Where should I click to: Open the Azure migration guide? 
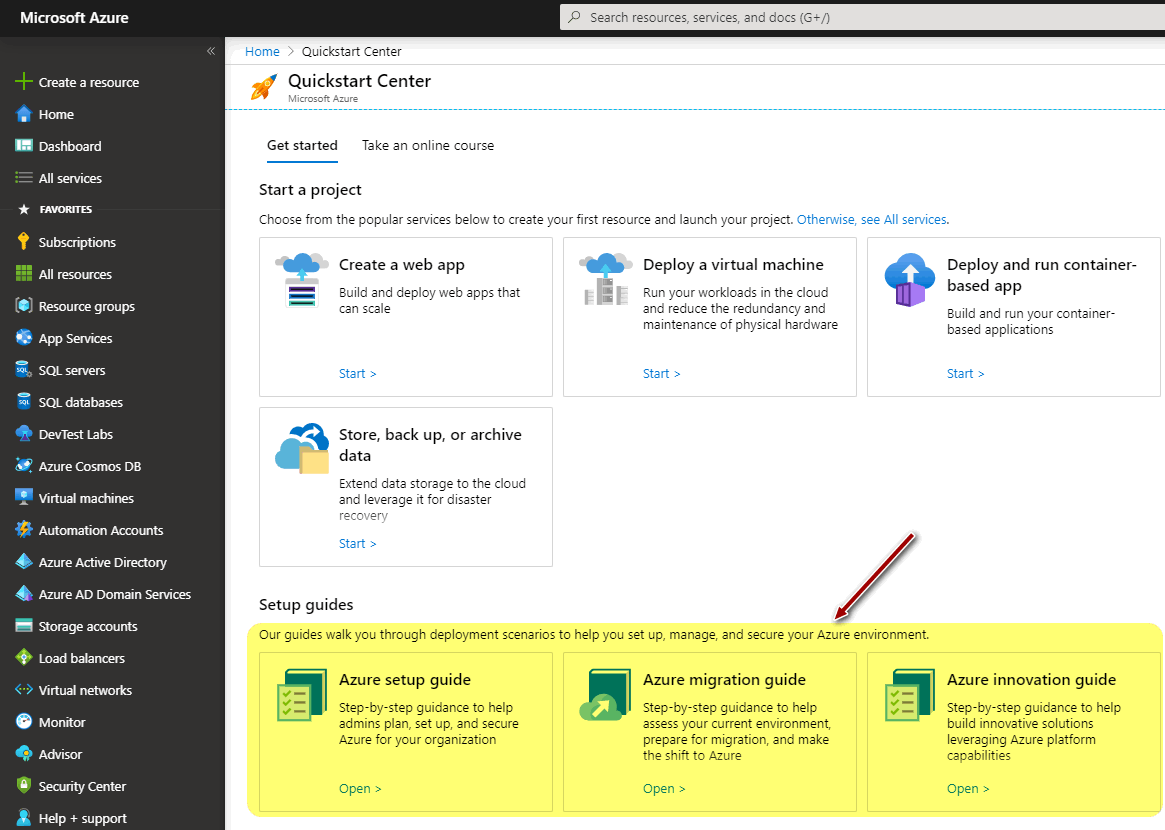coord(663,788)
